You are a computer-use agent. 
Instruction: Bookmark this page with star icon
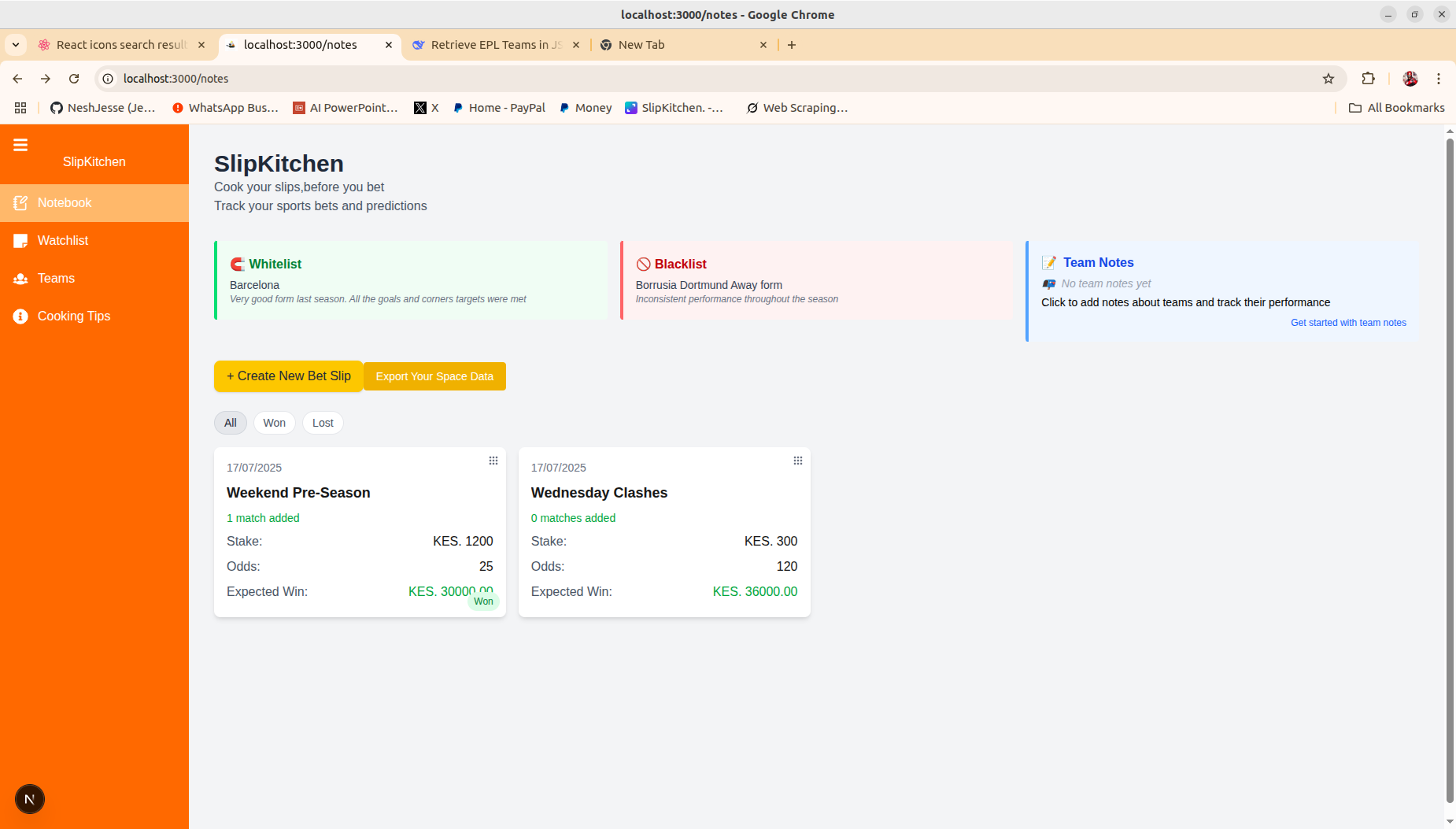click(x=1329, y=79)
